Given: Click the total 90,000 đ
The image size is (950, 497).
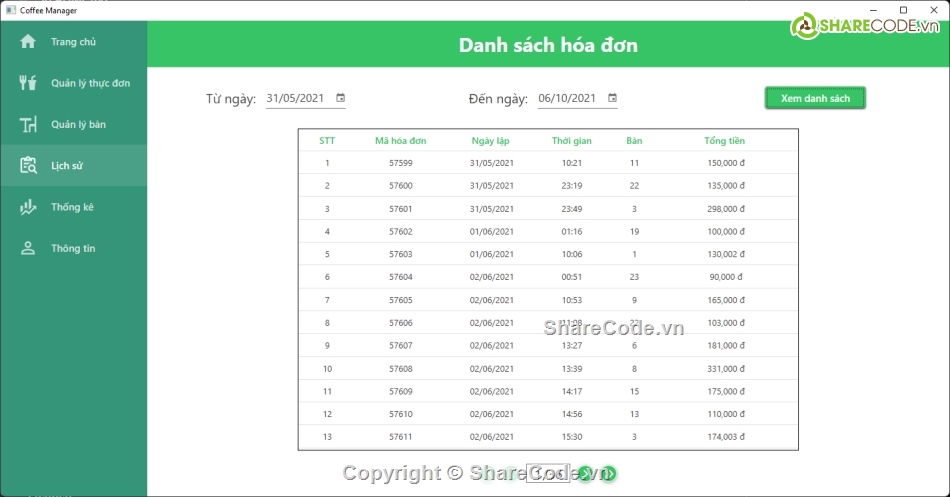Looking at the screenshot, I should (726, 277).
